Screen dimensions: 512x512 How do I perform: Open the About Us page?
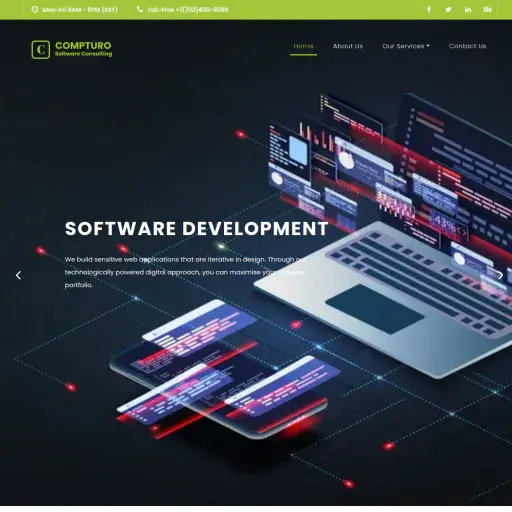pos(348,46)
